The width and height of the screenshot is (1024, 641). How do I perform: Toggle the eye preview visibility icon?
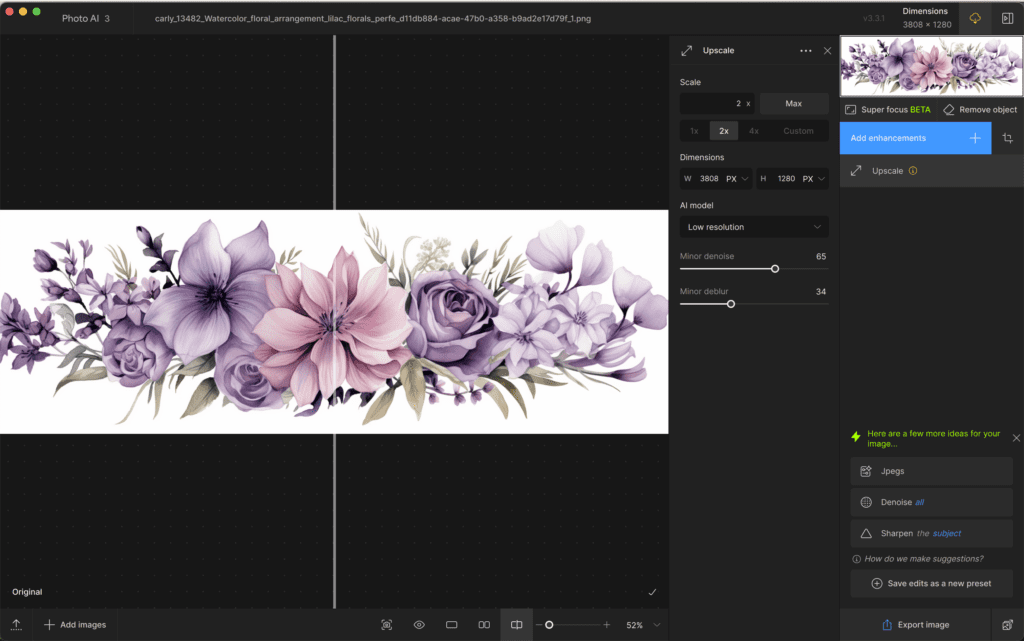(419, 625)
